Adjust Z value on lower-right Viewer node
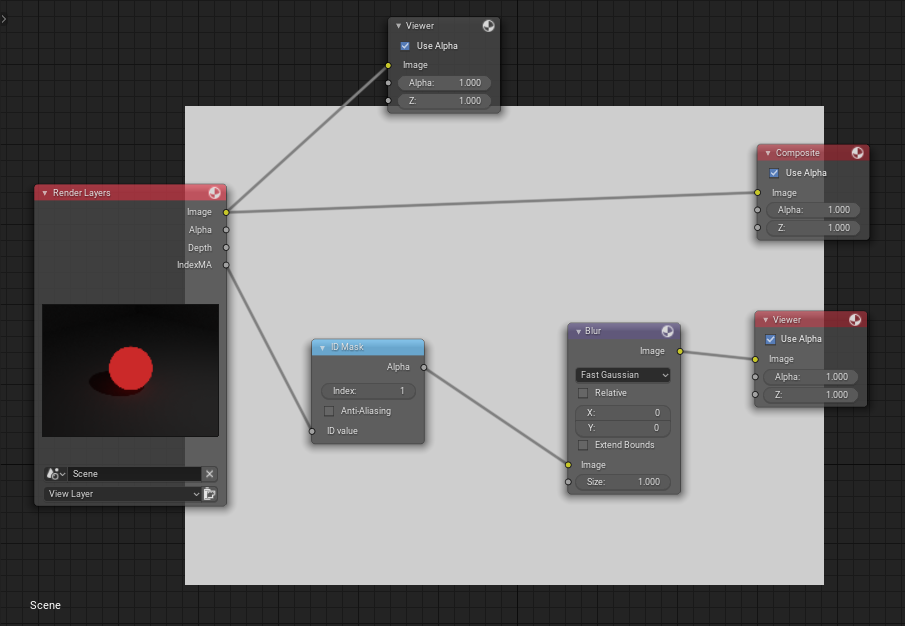The image size is (905, 626). 810,395
